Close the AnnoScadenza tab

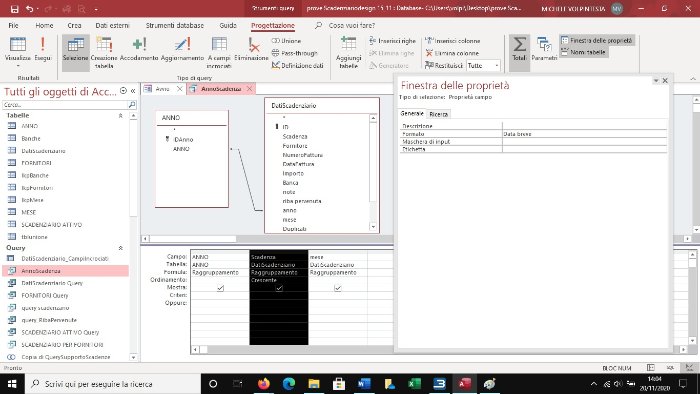point(250,89)
